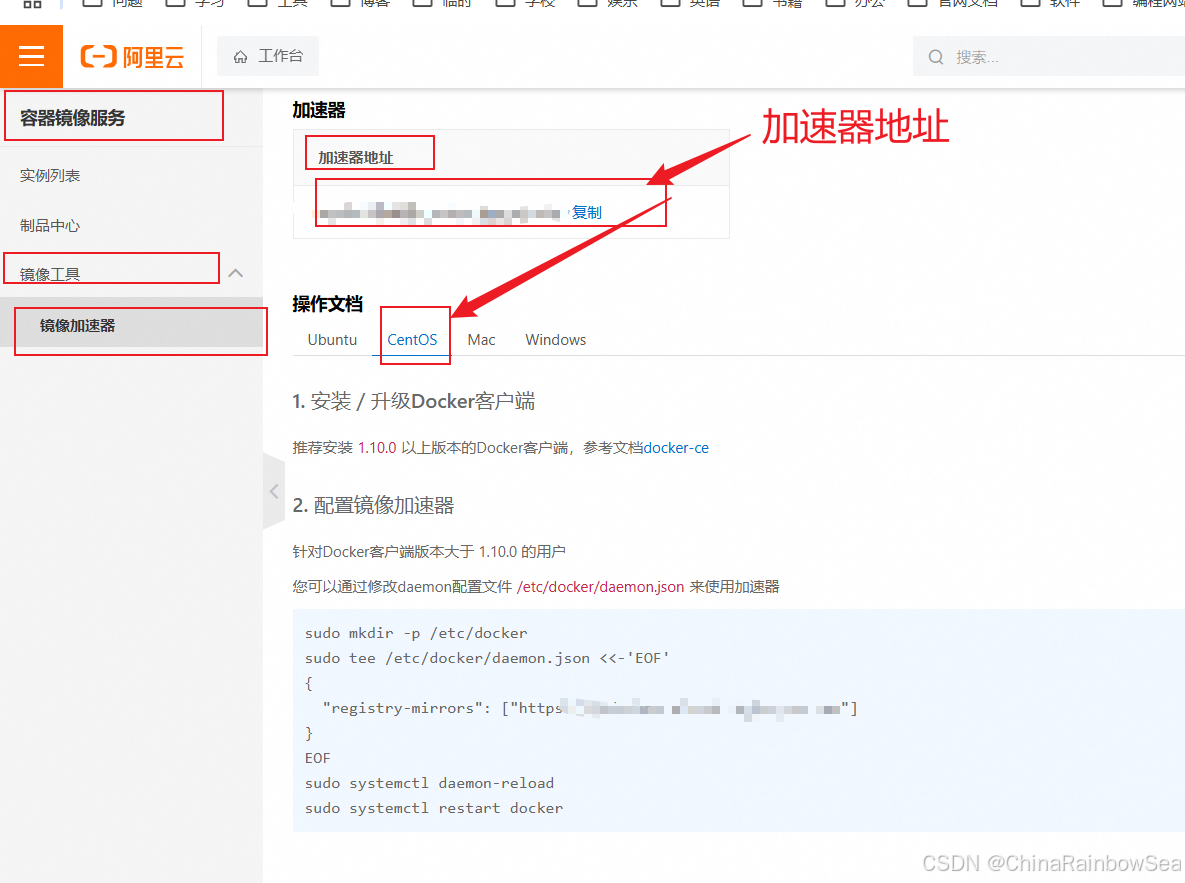Open 实例列表 in the sidebar
Screen dimensions: 1185x883
[50, 175]
